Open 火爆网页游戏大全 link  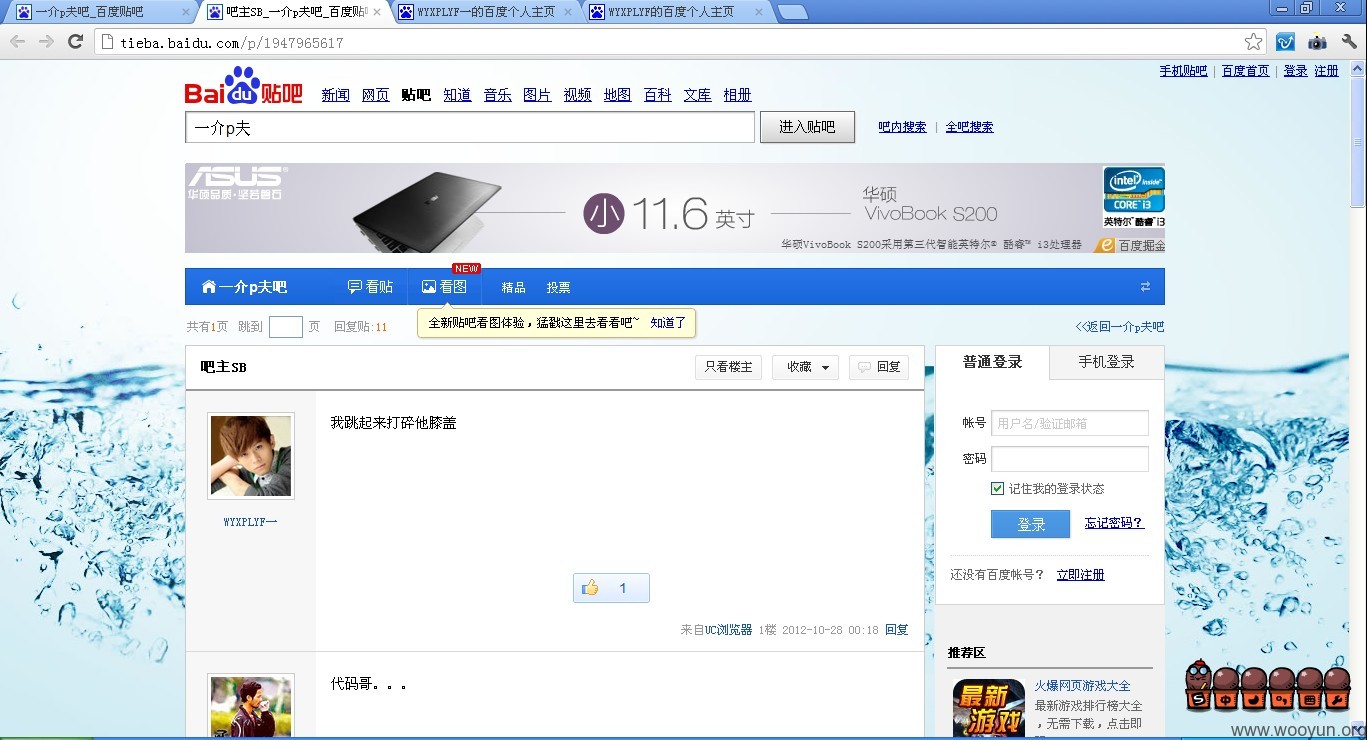click(x=1082, y=686)
